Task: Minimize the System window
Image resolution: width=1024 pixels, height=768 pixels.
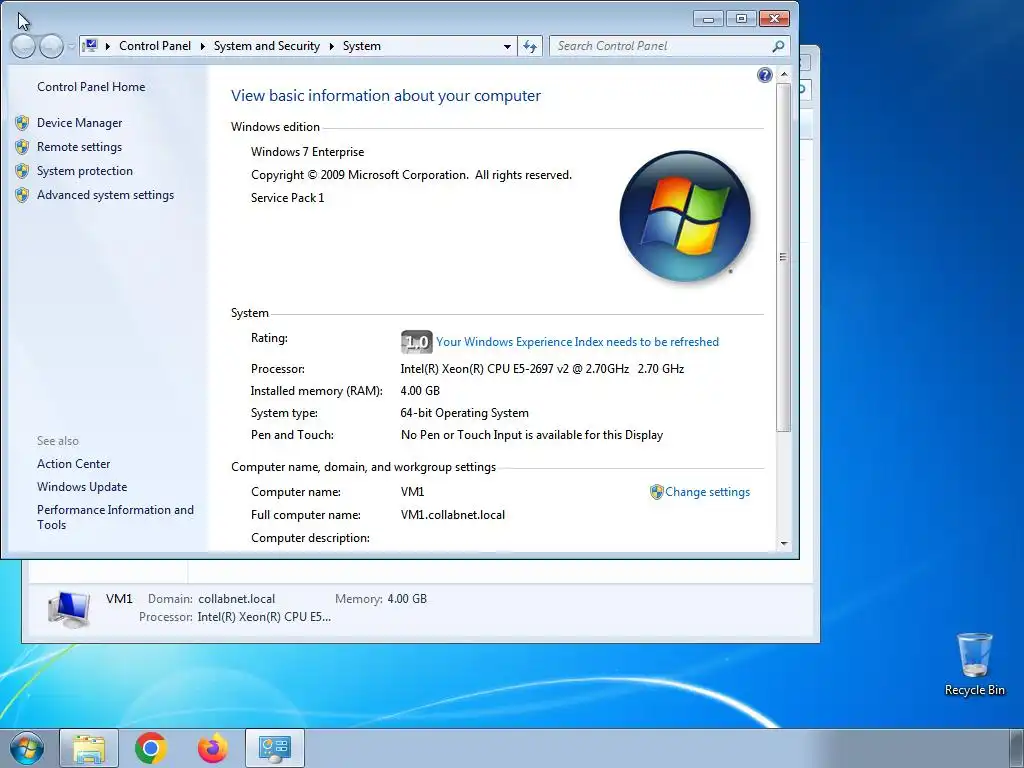Action: coord(708,19)
